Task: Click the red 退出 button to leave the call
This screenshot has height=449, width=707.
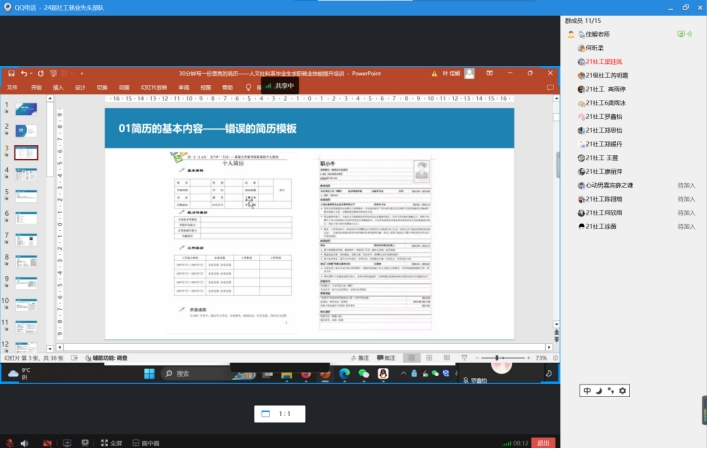Action: [543, 442]
